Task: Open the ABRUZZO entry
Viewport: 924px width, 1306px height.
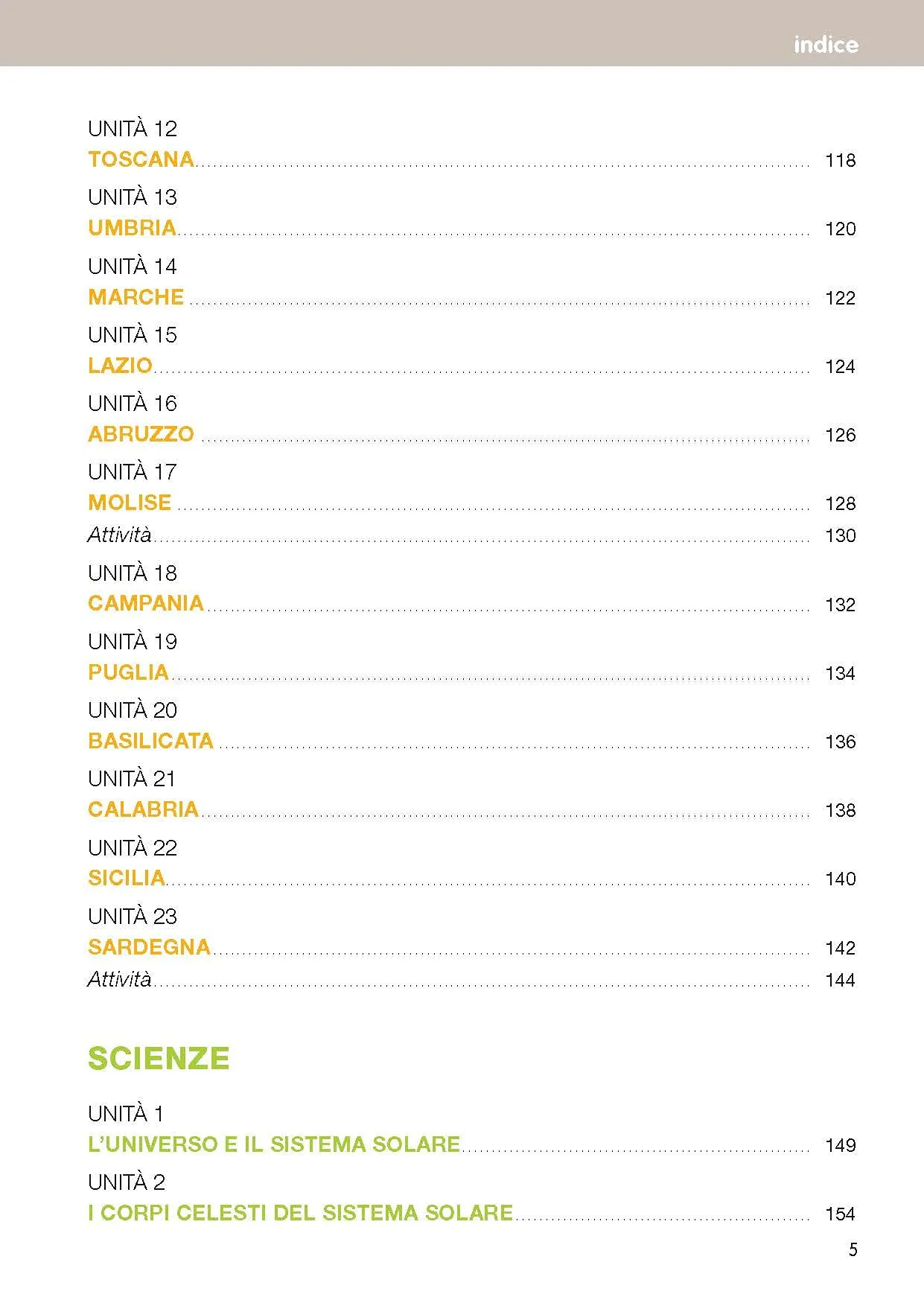Action: click(141, 434)
